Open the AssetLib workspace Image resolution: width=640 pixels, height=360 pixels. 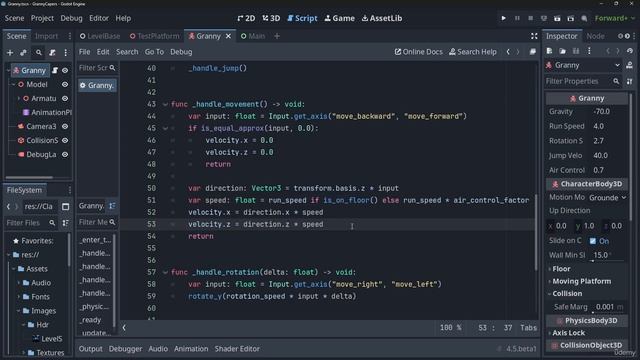point(382,18)
